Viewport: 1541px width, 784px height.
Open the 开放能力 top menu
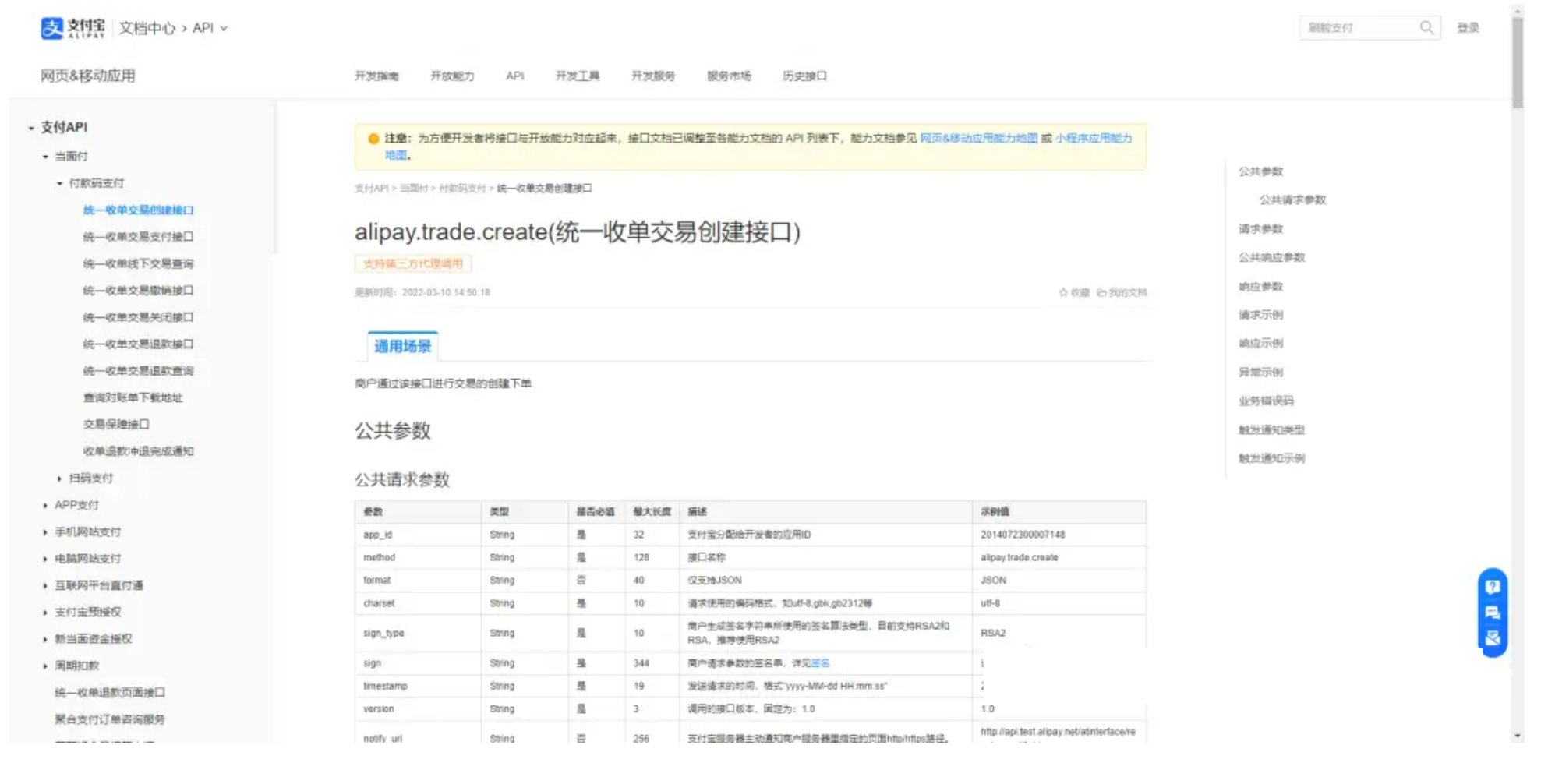pos(452,76)
